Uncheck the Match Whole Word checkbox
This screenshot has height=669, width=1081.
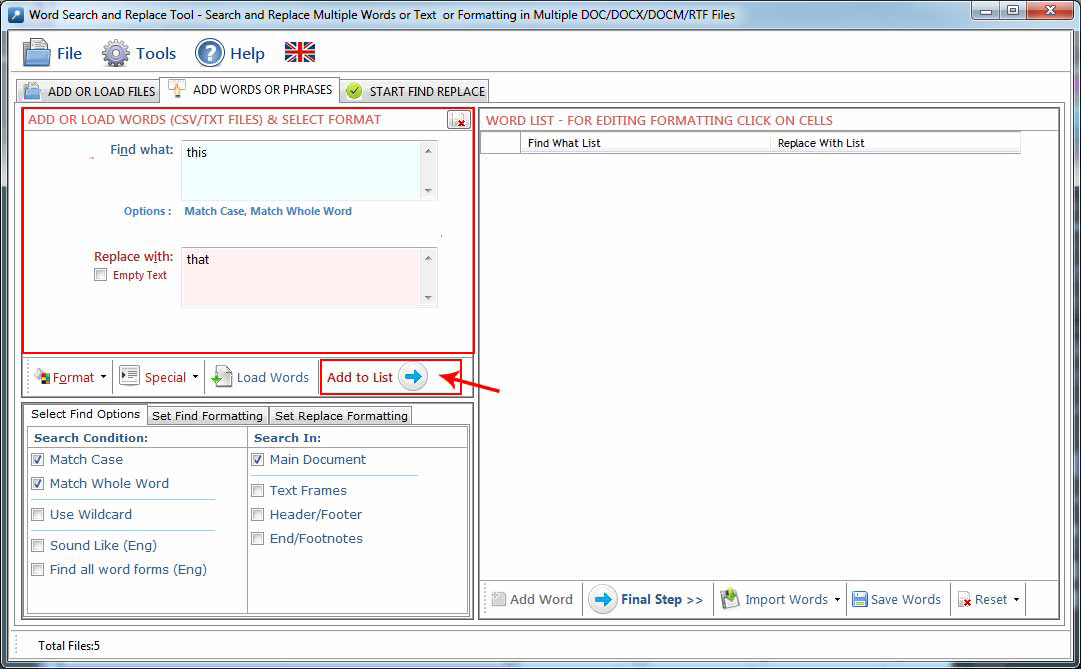(38, 483)
